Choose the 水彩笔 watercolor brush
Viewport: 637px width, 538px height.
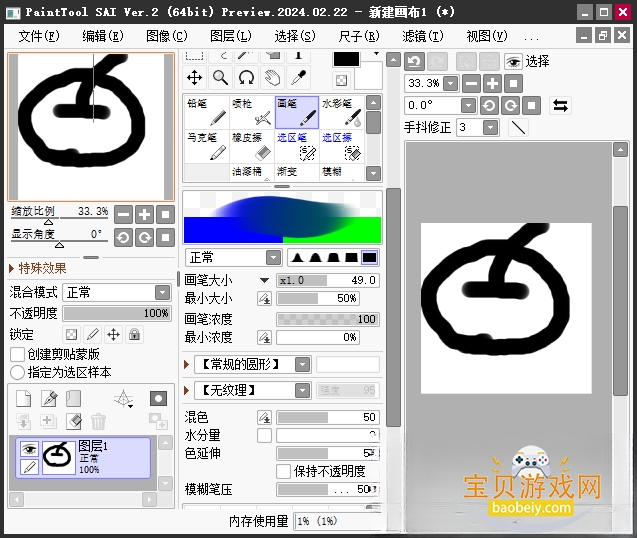point(342,112)
